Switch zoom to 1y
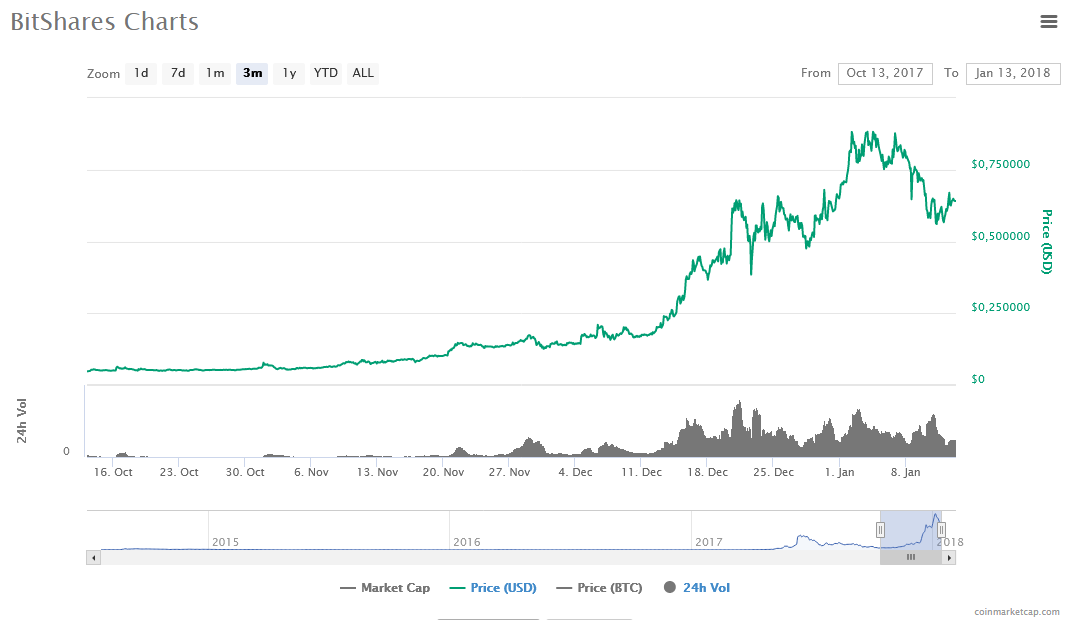The image size is (1070, 620). 289,73
